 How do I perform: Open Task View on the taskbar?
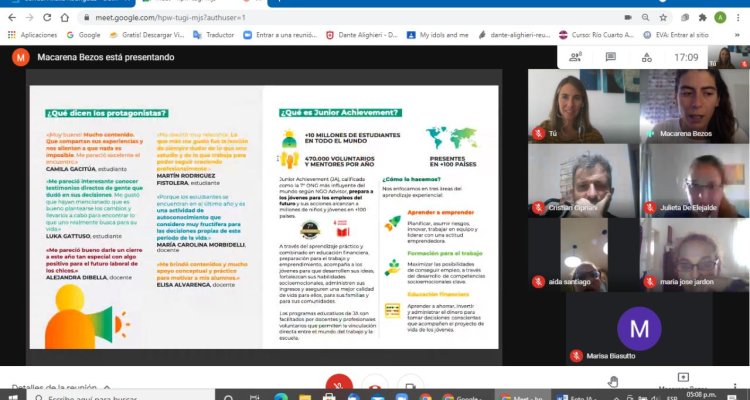[x=254, y=397]
